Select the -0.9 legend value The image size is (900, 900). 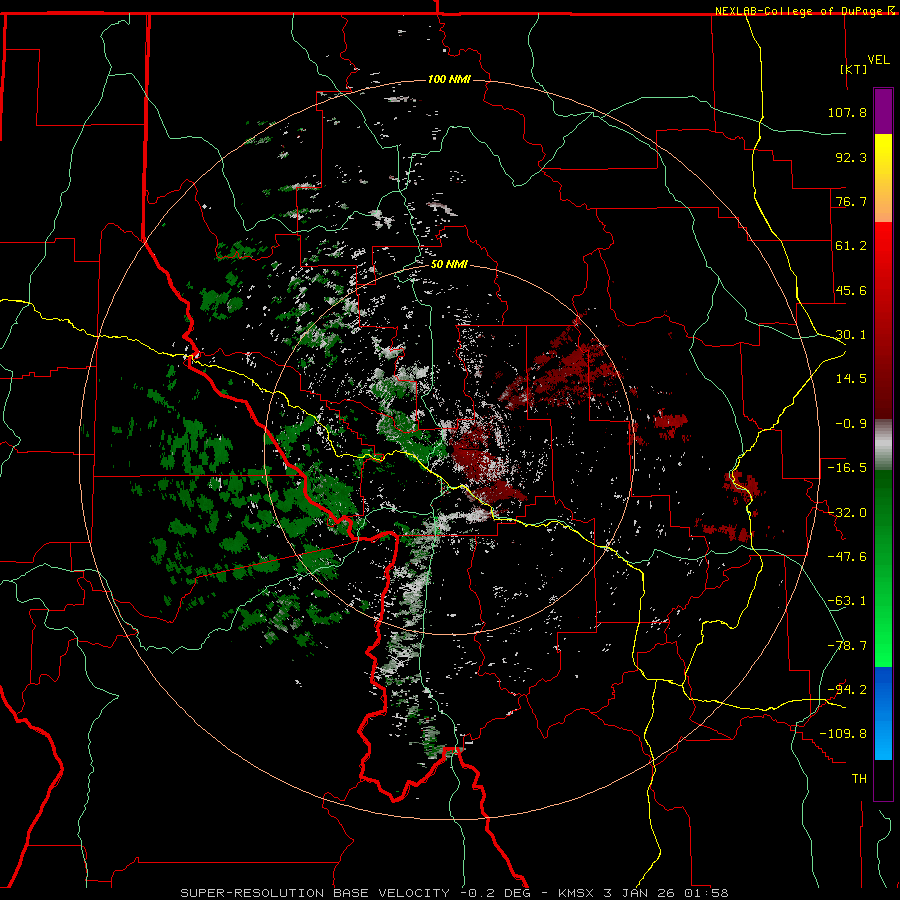point(851,424)
